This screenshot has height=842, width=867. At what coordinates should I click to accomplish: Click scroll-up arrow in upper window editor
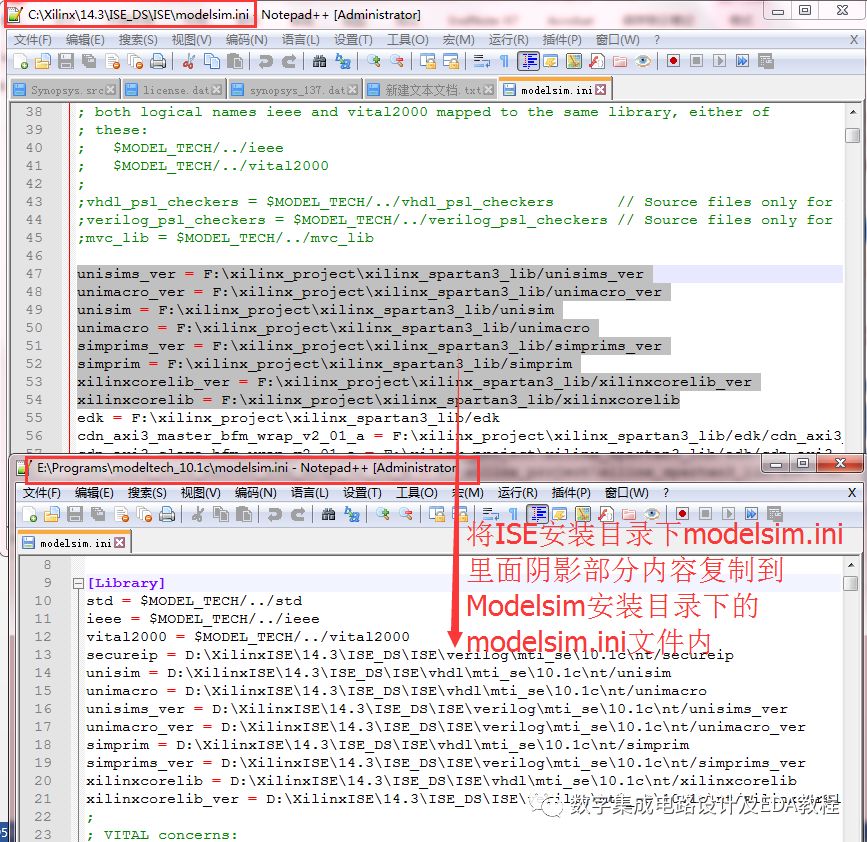coord(853,112)
